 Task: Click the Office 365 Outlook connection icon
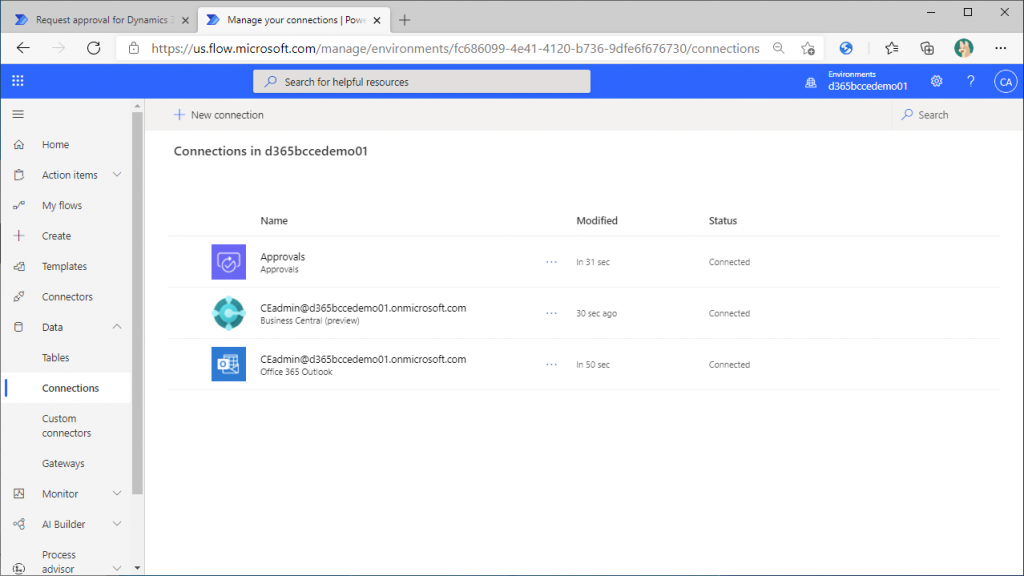[x=229, y=364]
